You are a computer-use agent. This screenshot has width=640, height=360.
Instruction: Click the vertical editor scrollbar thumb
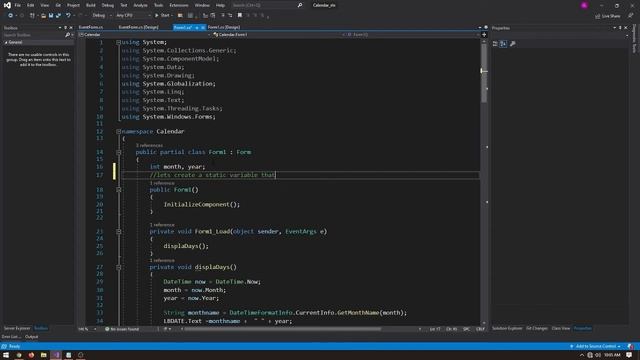tap(484, 72)
